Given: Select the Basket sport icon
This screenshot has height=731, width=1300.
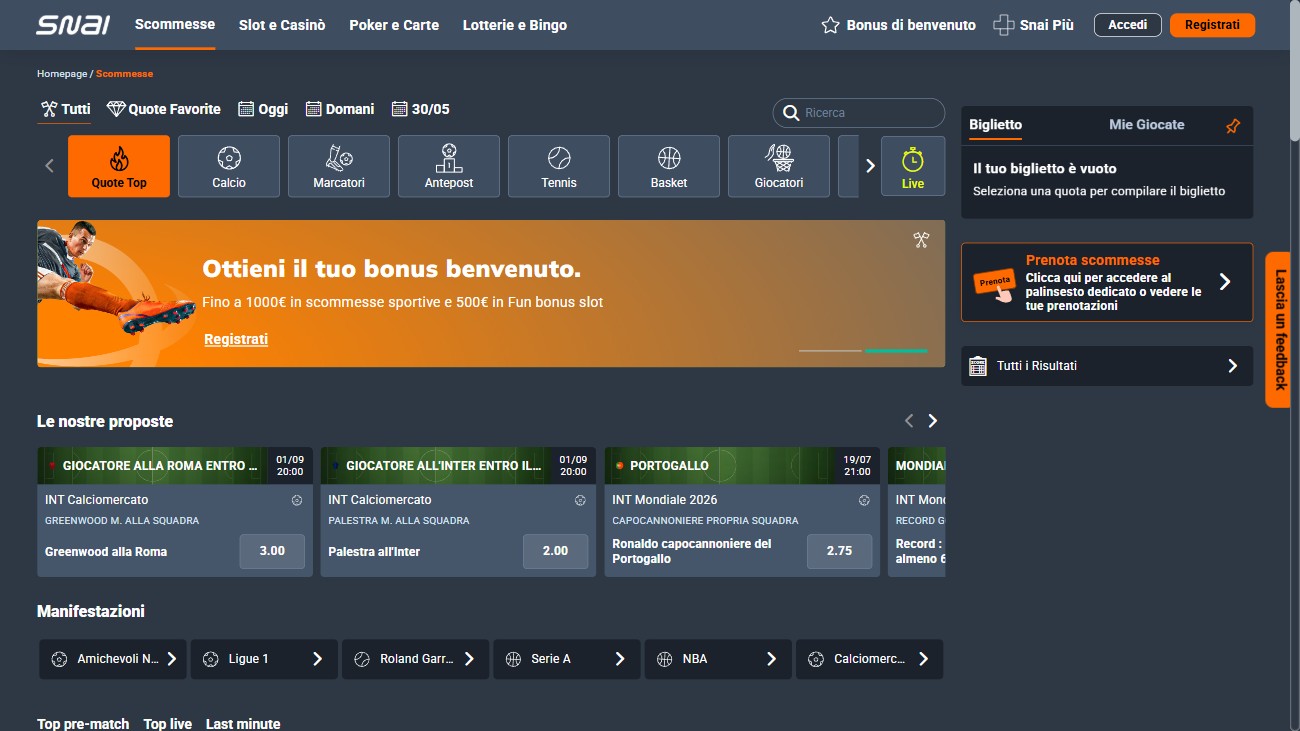Looking at the screenshot, I should pos(669,166).
